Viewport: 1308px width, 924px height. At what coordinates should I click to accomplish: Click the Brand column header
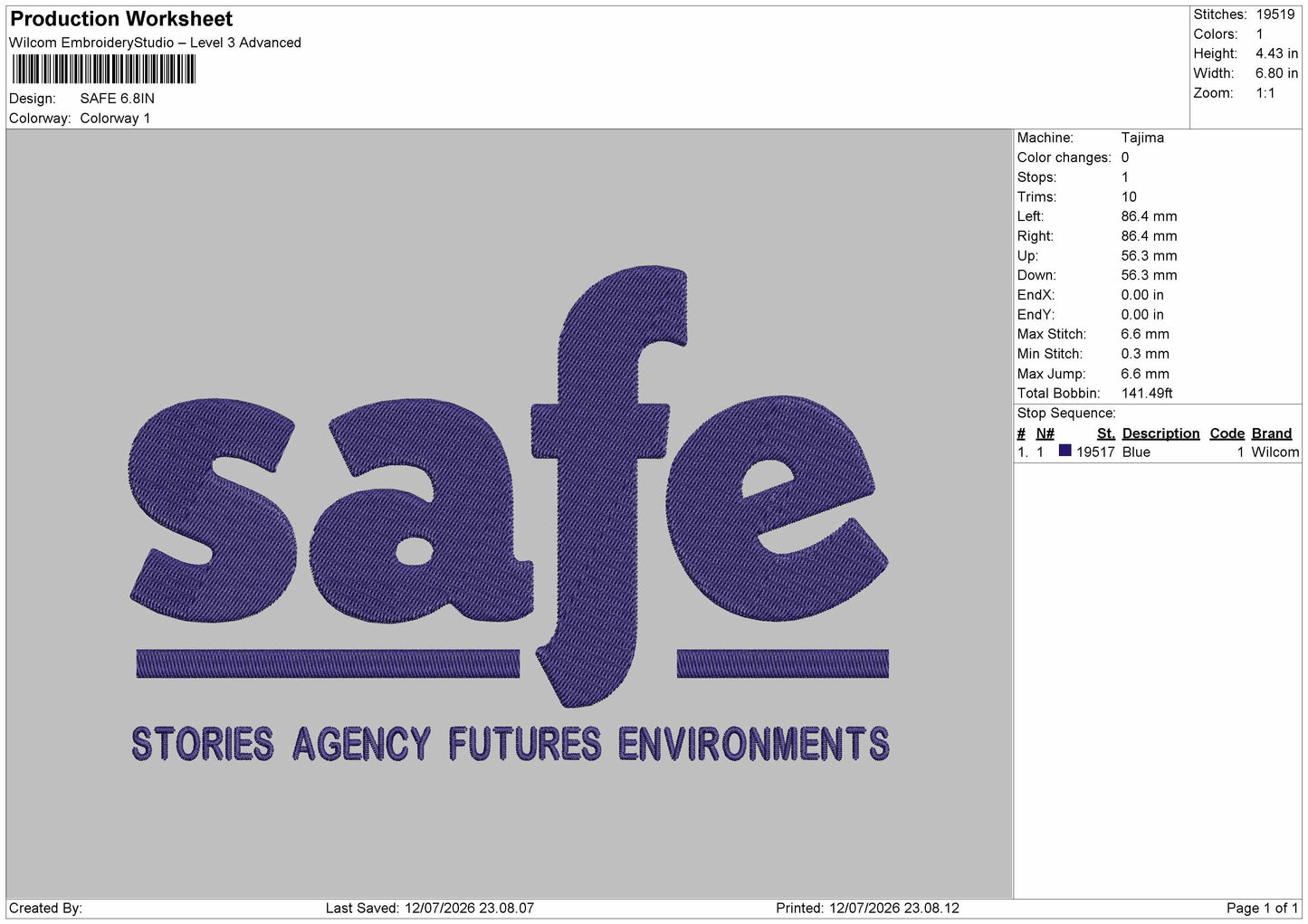pos(1271,433)
